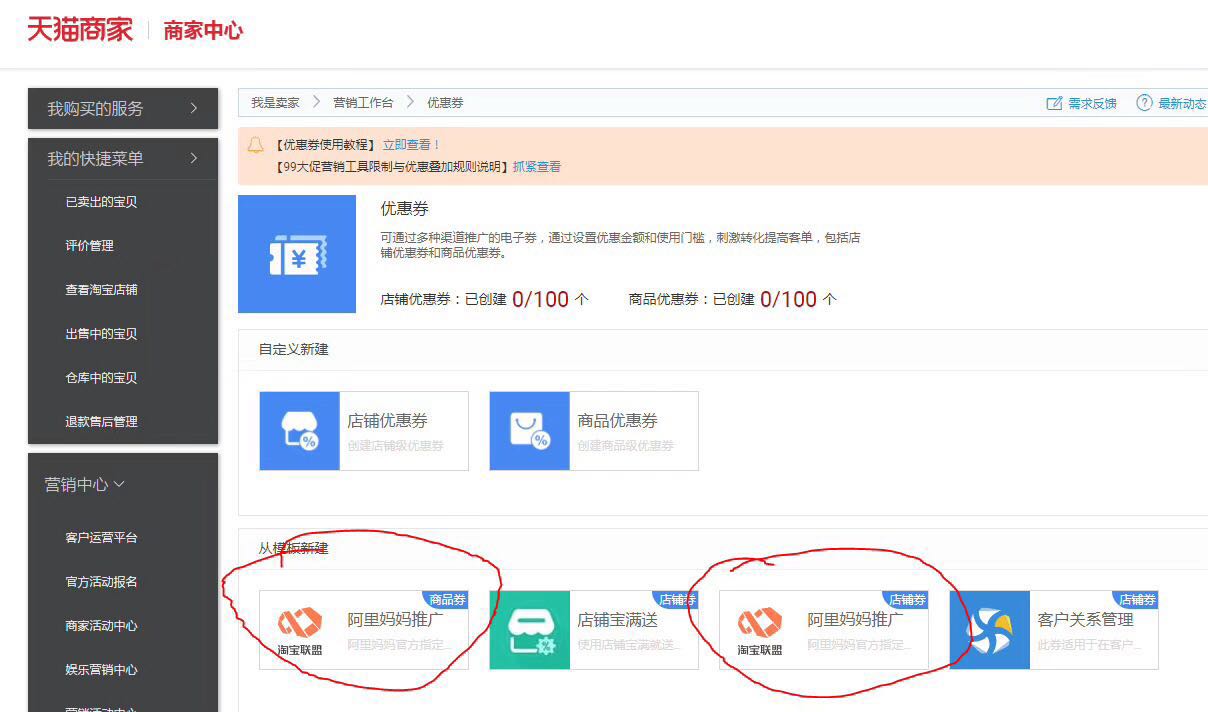
Task: Click 淘宝联盟 icon on the 商品券 card
Action: pos(299,630)
